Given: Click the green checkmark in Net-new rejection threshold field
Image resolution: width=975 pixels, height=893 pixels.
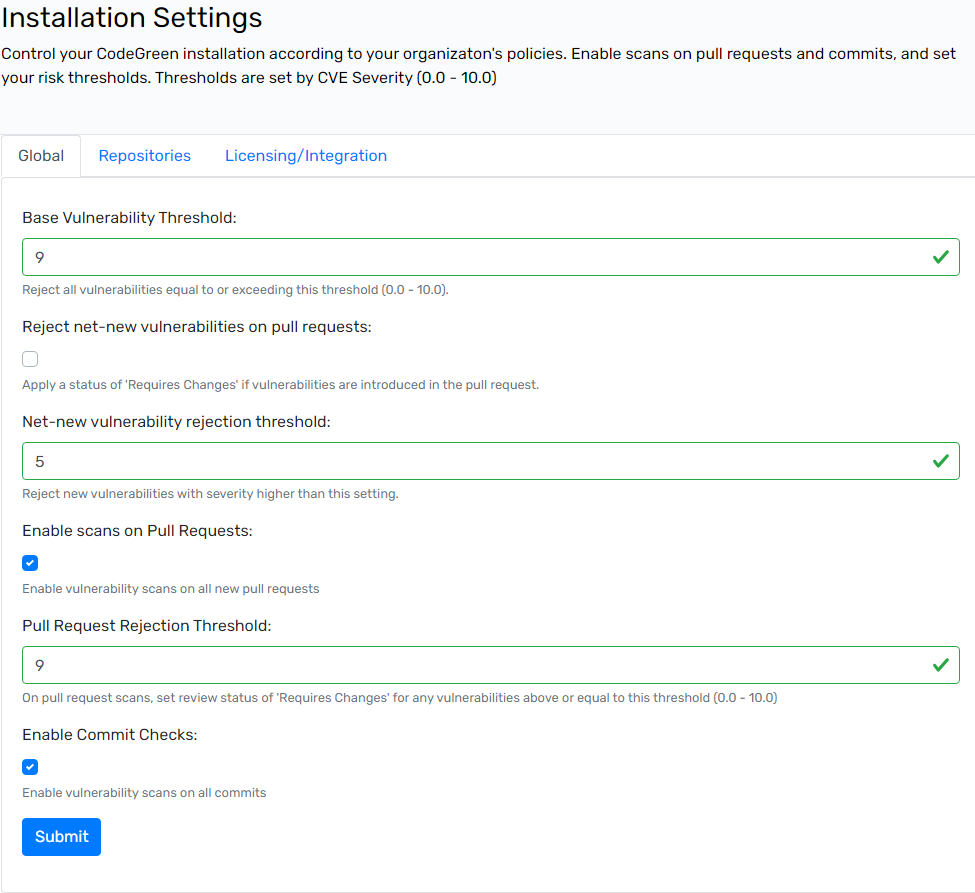Looking at the screenshot, I should coord(941,461).
